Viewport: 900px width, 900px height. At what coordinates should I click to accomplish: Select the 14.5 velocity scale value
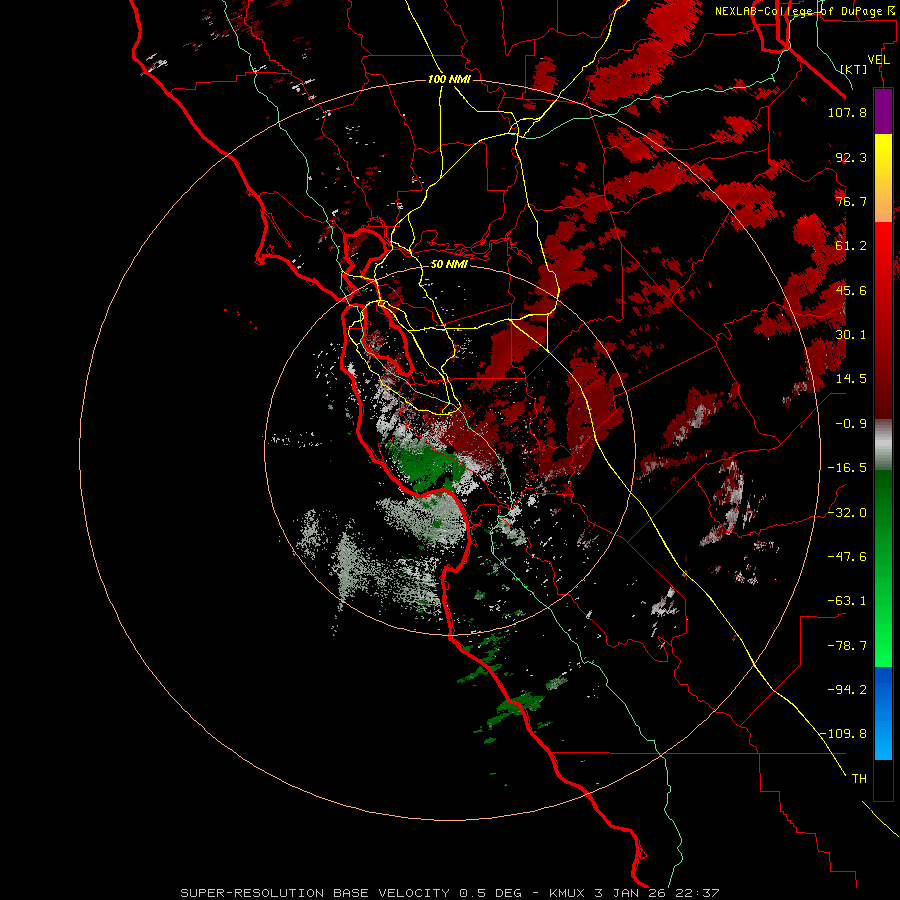point(851,378)
